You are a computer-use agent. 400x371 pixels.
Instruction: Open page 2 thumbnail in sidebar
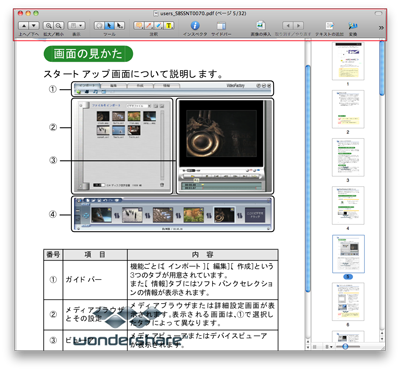348,109
